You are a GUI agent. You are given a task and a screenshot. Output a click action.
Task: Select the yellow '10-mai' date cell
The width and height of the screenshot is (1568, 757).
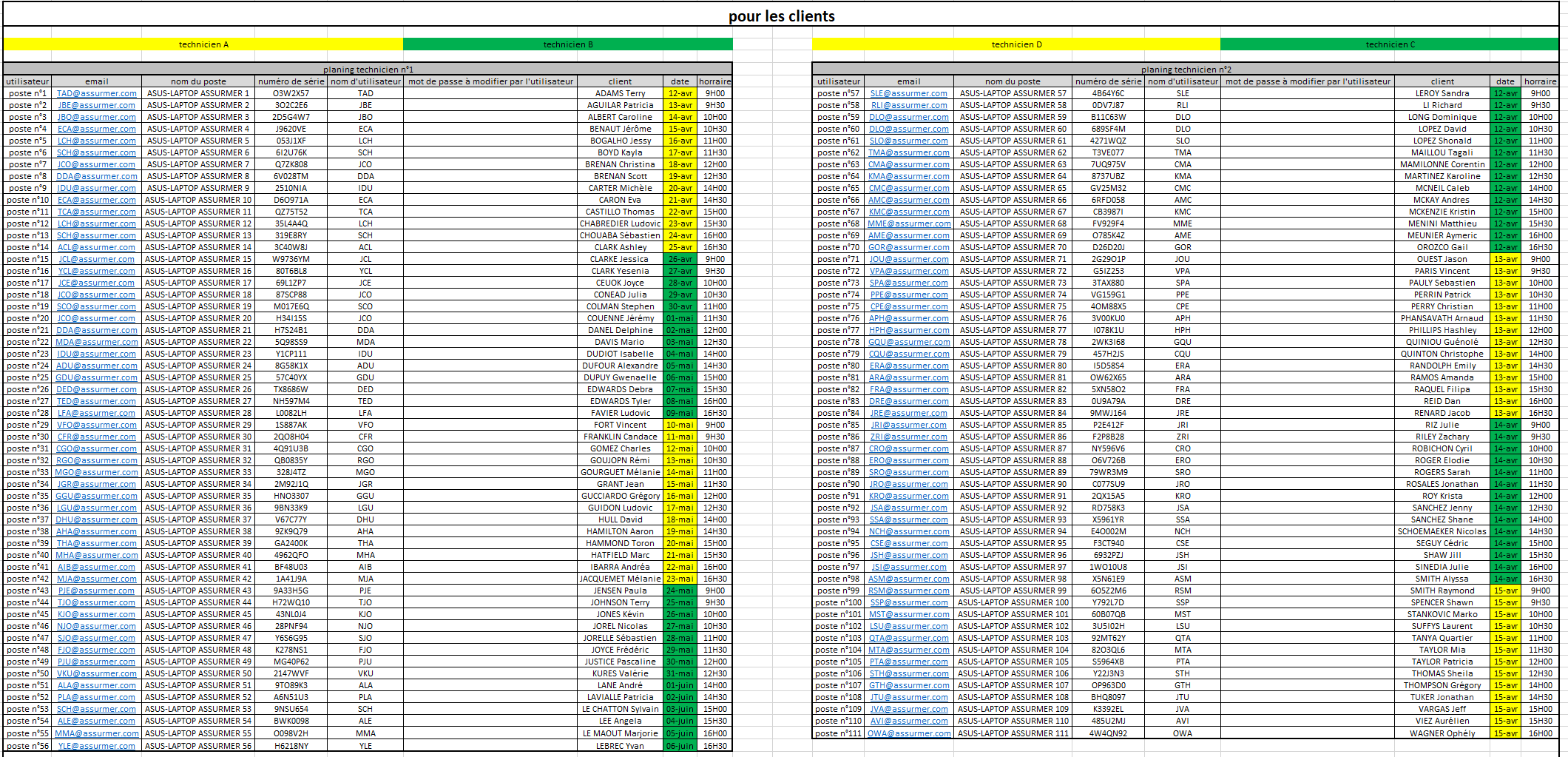(680, 425)
